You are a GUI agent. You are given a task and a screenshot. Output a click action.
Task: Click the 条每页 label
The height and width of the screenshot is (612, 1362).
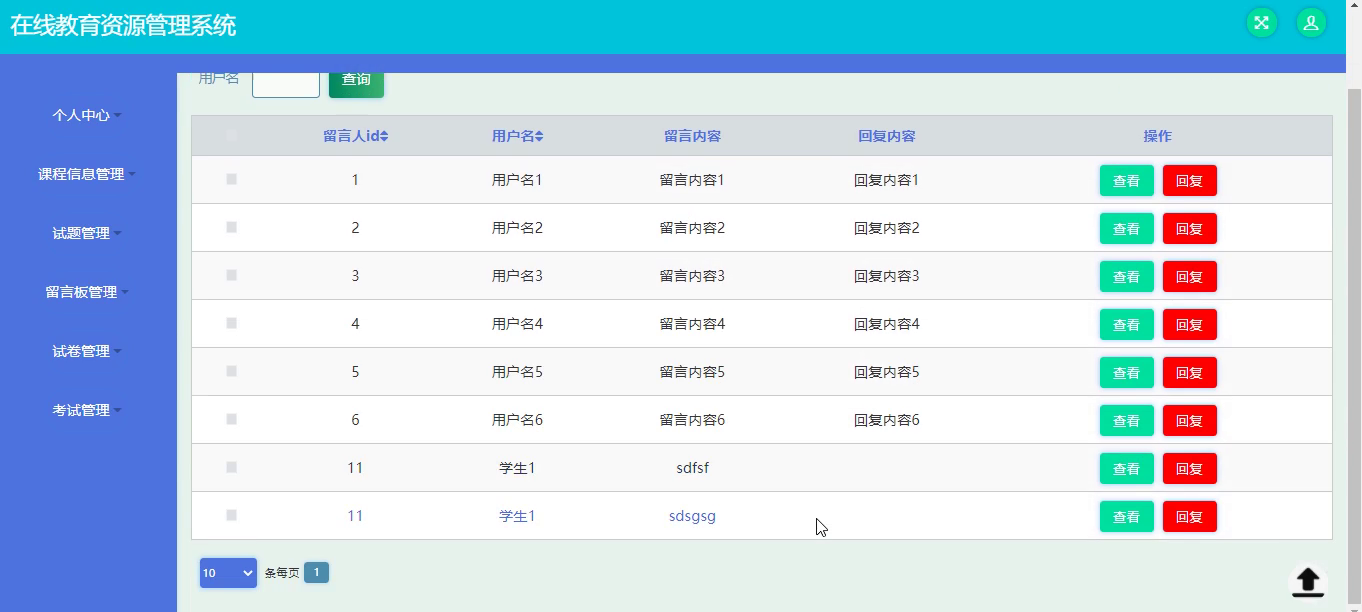pos(282,573)
